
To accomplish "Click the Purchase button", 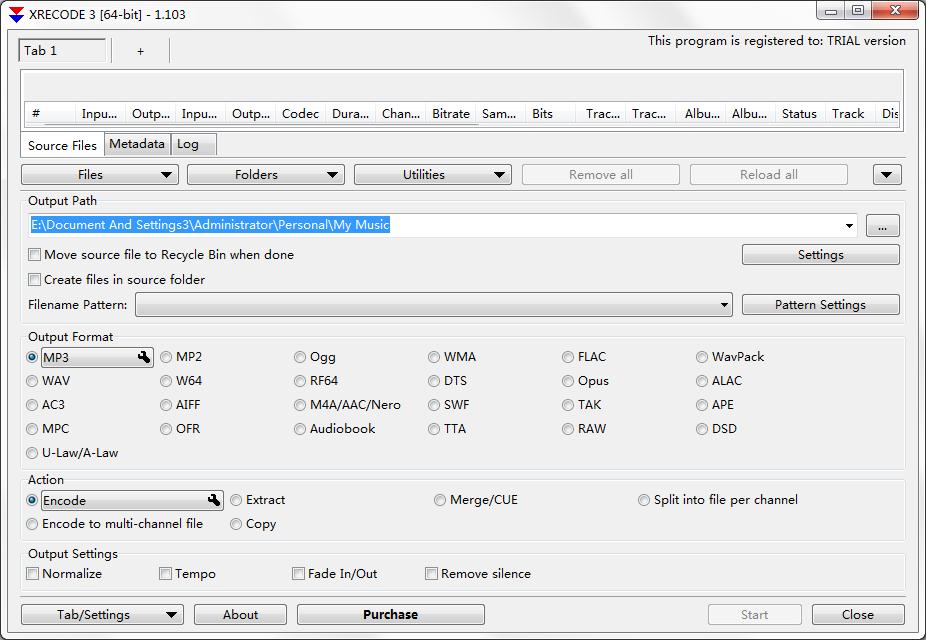I will (390, 615).
